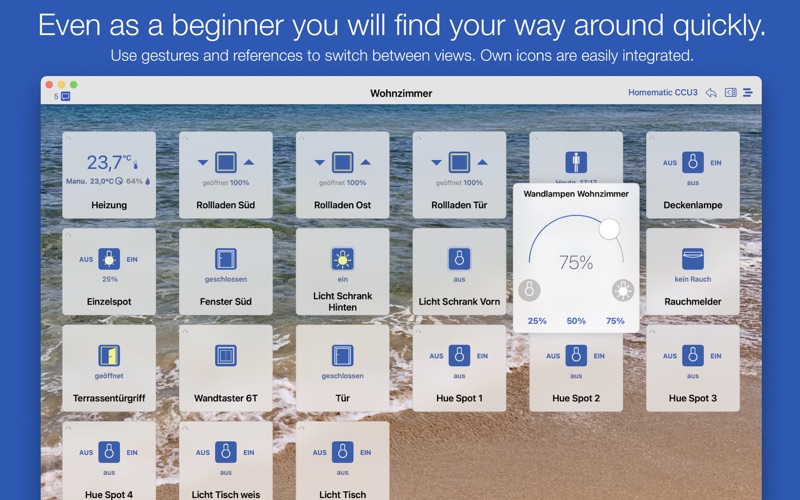Turn Wandlampen fully off with dim bulb

[x=529, y=290]
